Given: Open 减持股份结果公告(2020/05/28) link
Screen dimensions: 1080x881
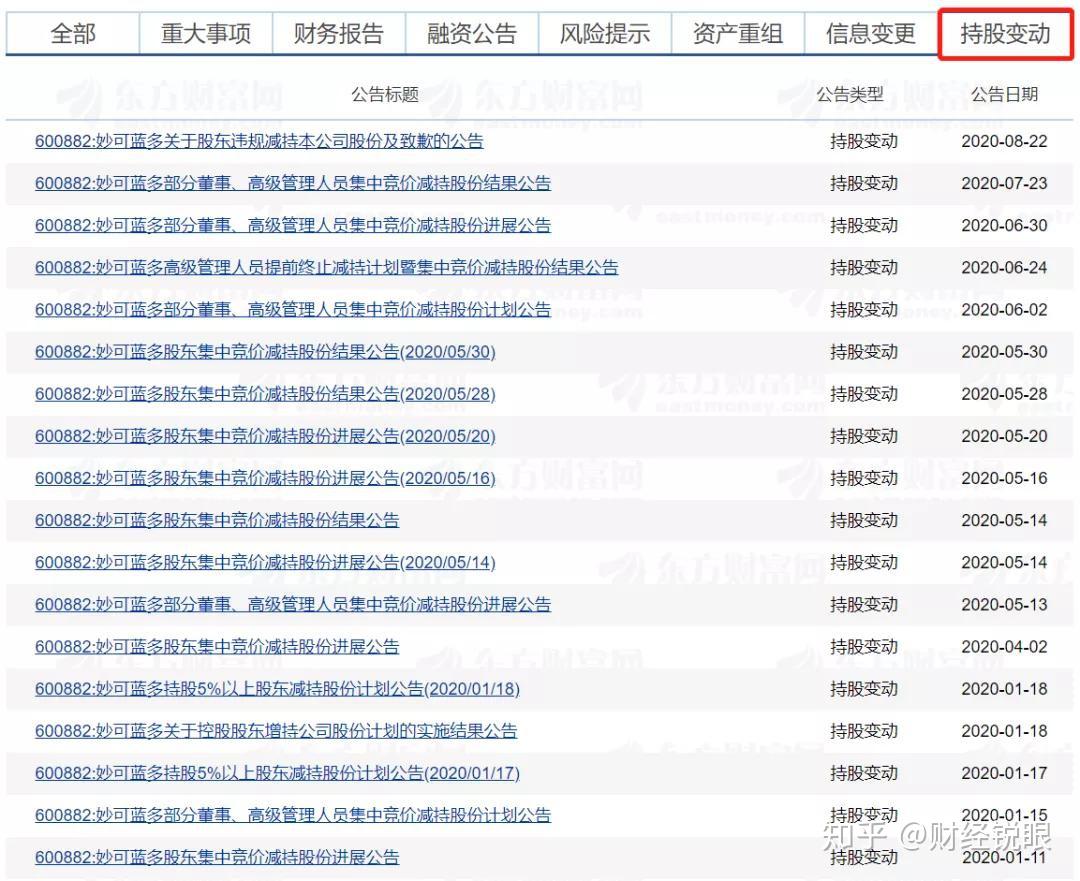Looking at the screenshot, I should 265,394.
